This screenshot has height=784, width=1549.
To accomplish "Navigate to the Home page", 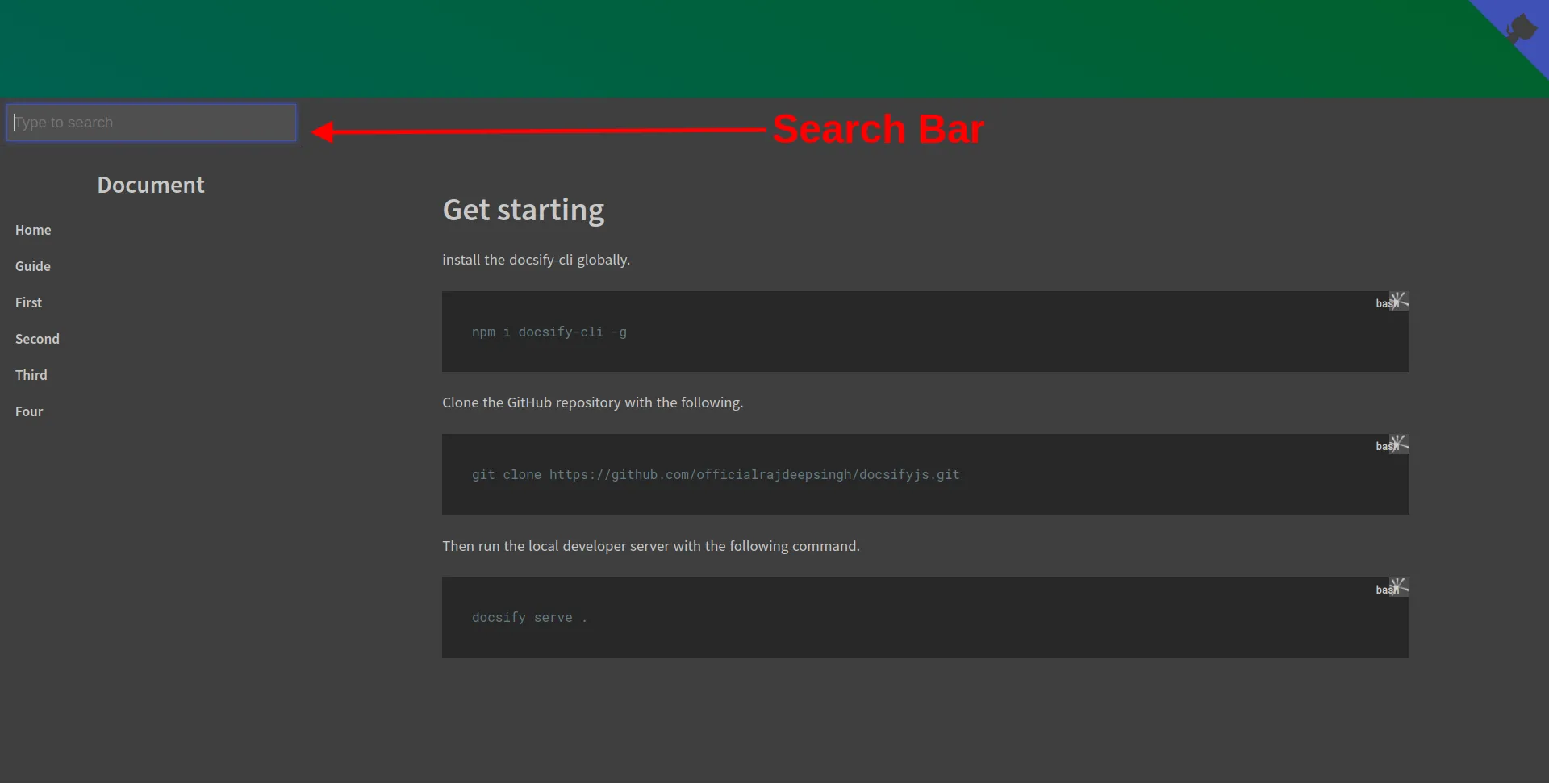I will coord(33,230).
